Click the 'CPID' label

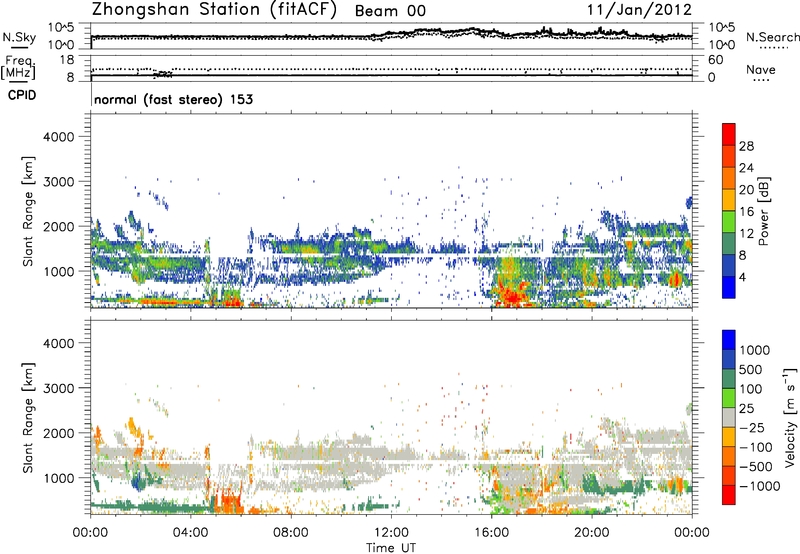pos(22,95)
